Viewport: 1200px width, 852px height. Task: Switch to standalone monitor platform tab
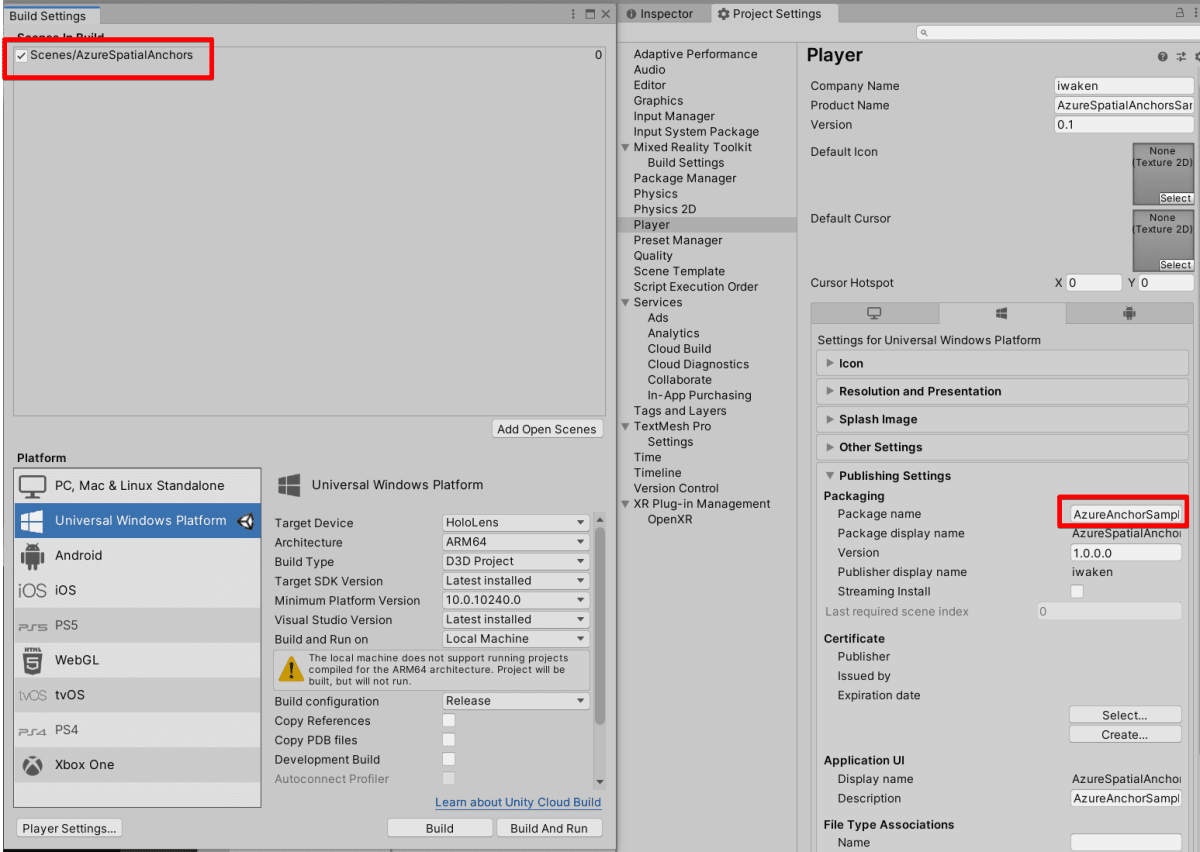[x=874, y=313]
